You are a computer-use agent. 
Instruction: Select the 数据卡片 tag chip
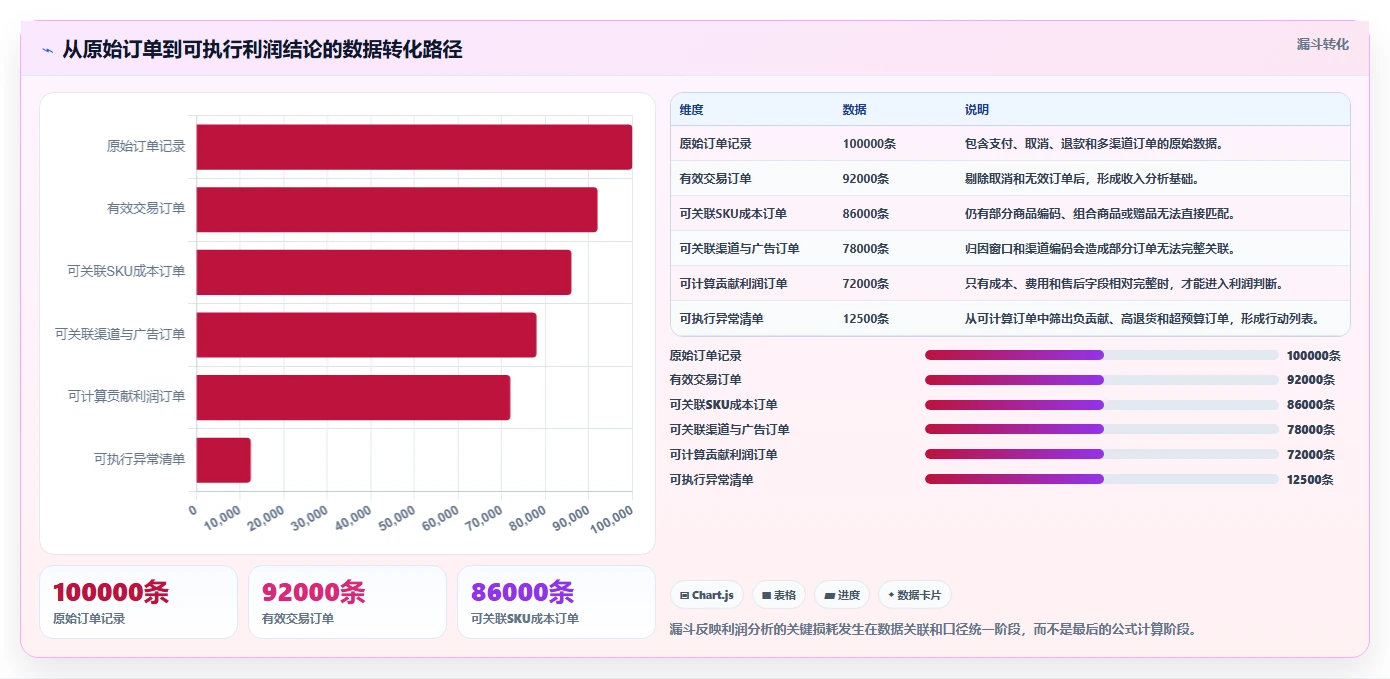click(x=915, y=595)
